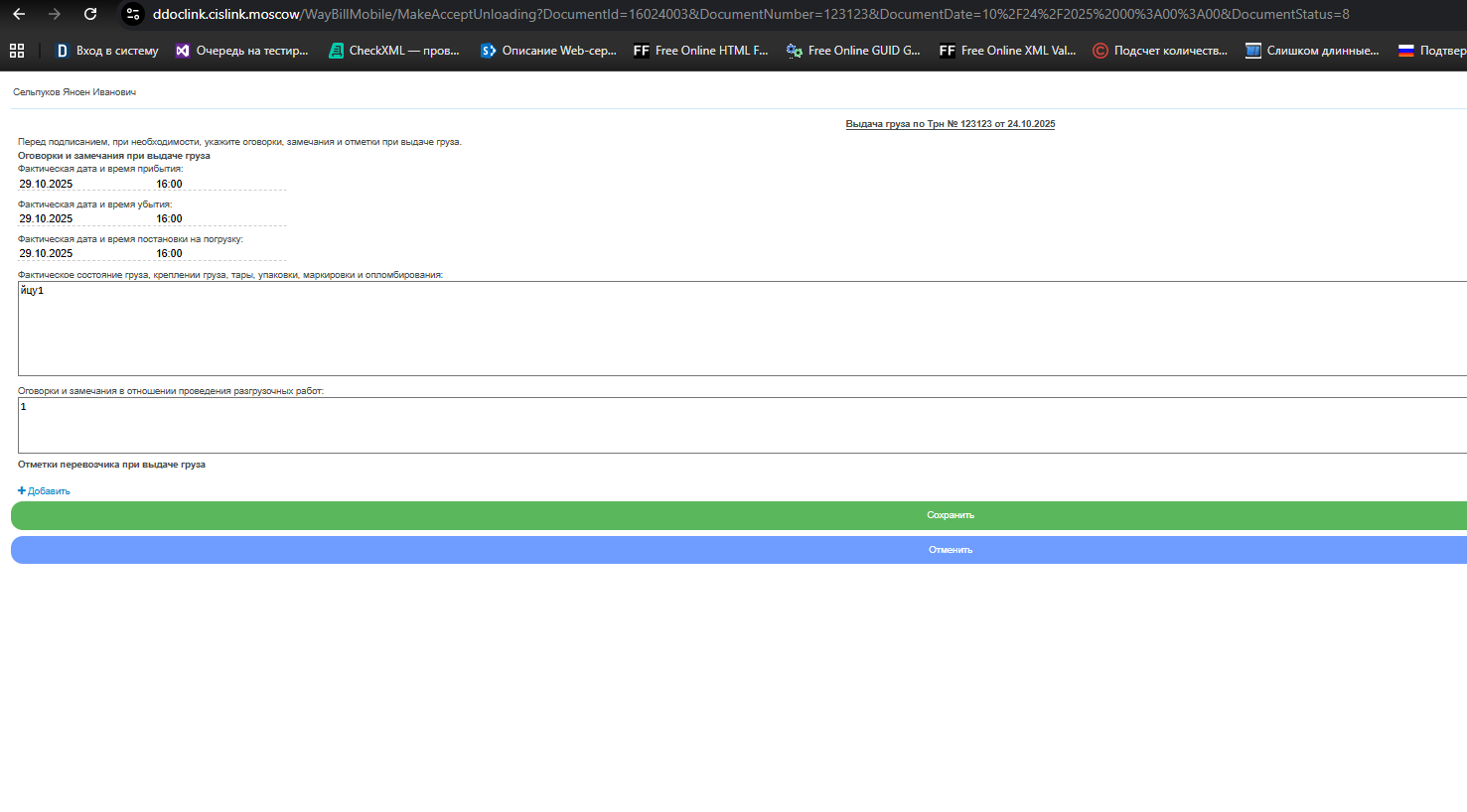Click the label 'Отметки перевозчика при выдаче груза'

[x=111, y=465]
